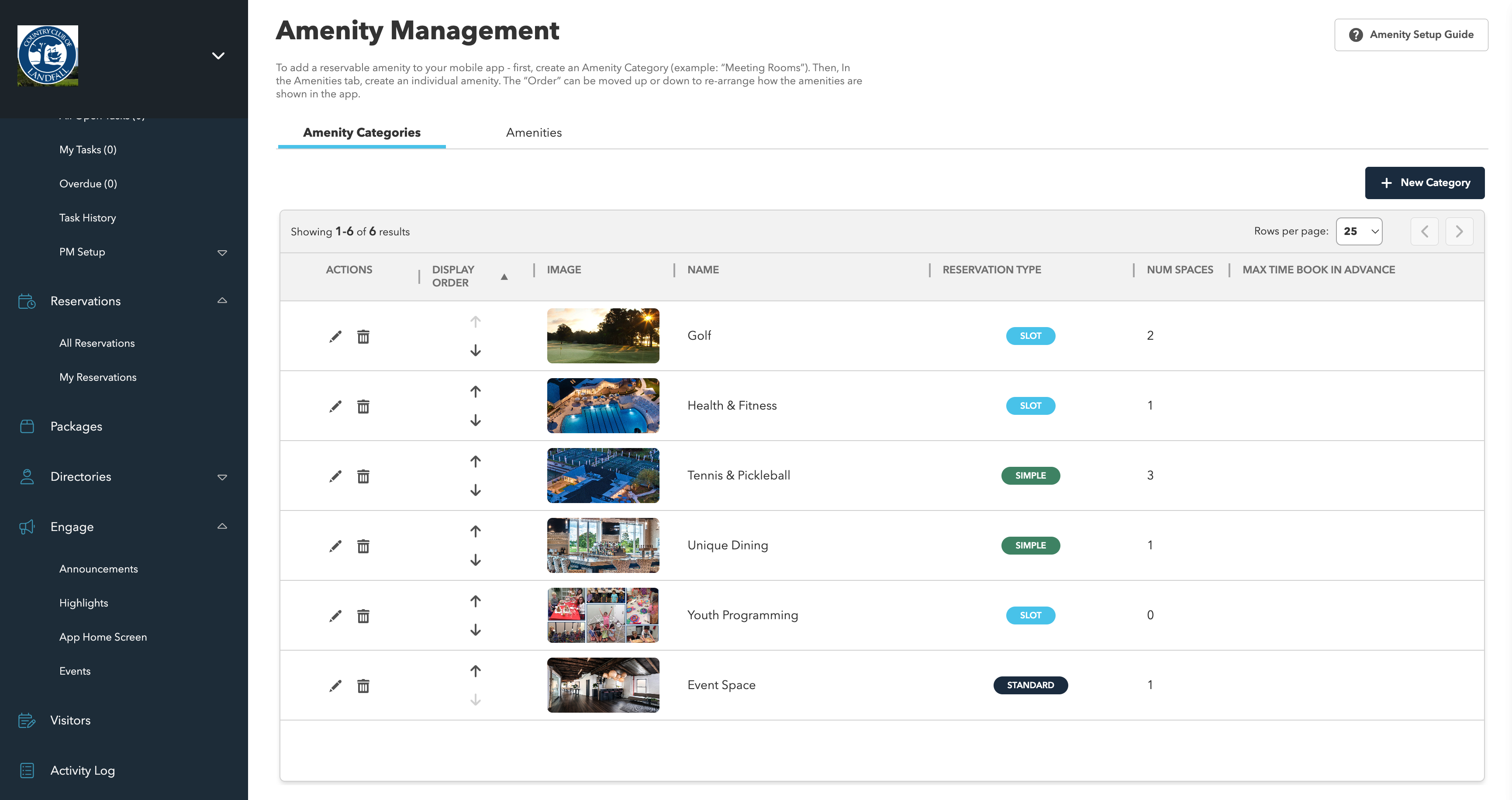Viewport: 1512px width, 800px height.
Task: Expand the Directories sidebar section
Action: [x=222, y=476]
